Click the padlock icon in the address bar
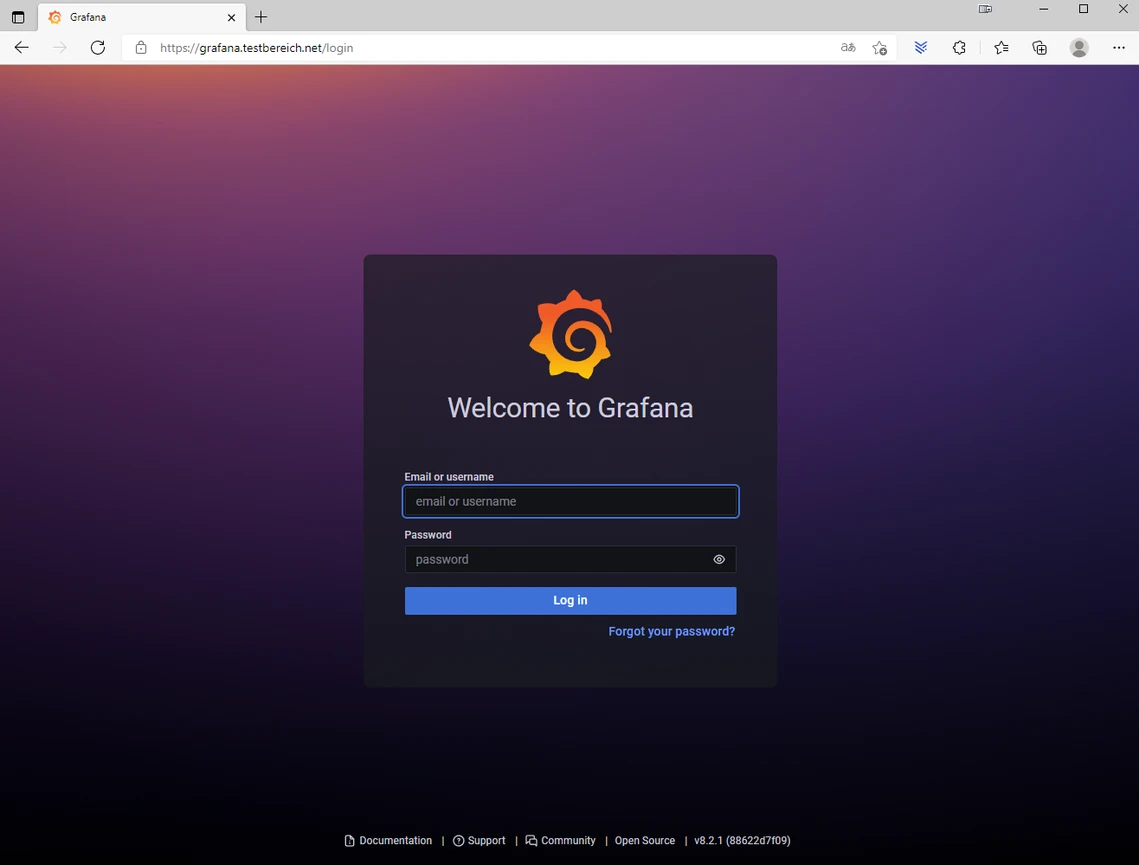The image size is (1139, 865). click(x=140, y=47)
